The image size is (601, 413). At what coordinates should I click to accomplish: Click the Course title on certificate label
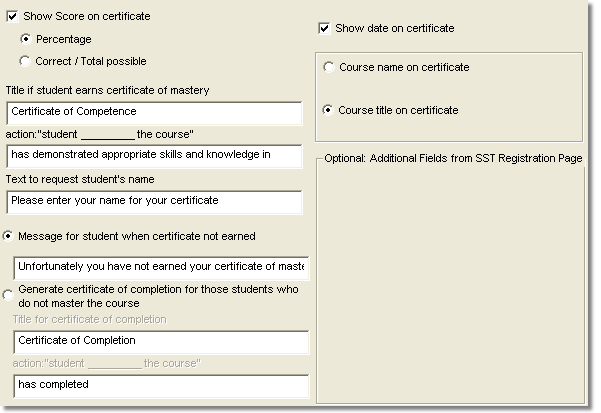pos(398,110)
